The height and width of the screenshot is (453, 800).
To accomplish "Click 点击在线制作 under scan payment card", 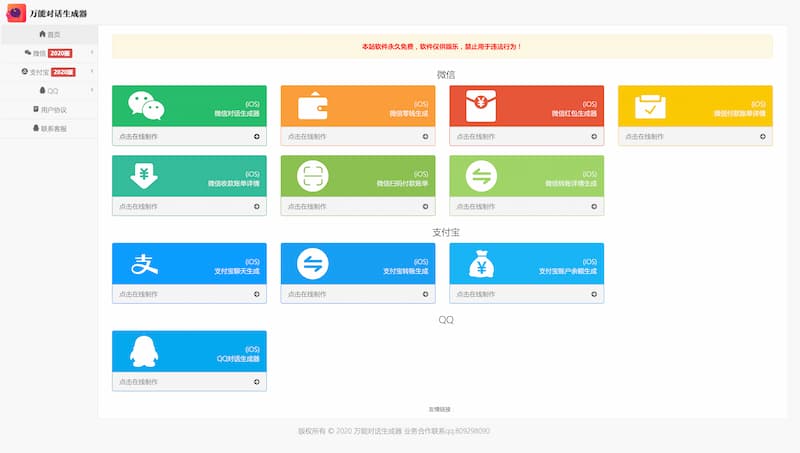I will (x=307, y=207).
